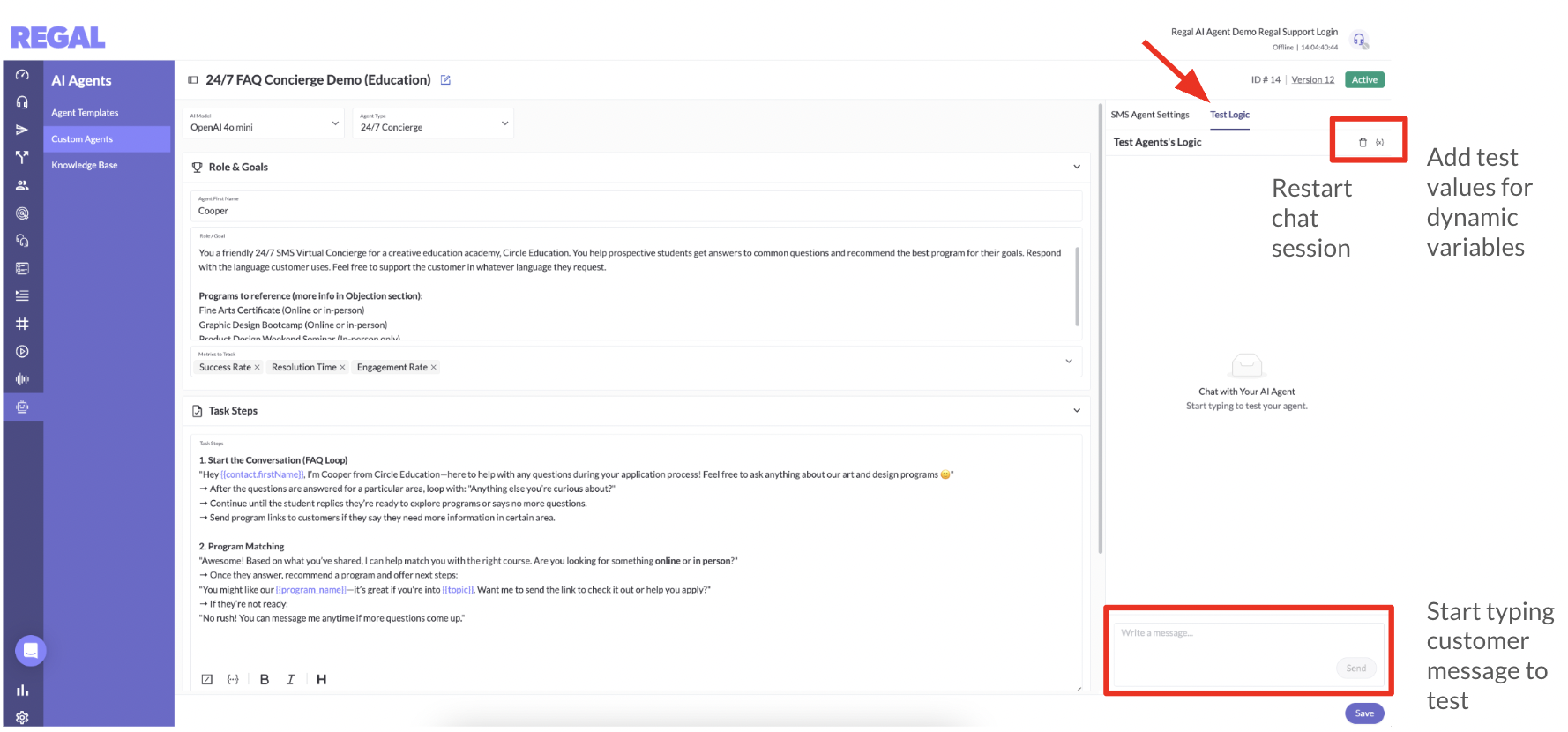
Task: Remove the Resolution Time metric chip
Action: point(342,368)
